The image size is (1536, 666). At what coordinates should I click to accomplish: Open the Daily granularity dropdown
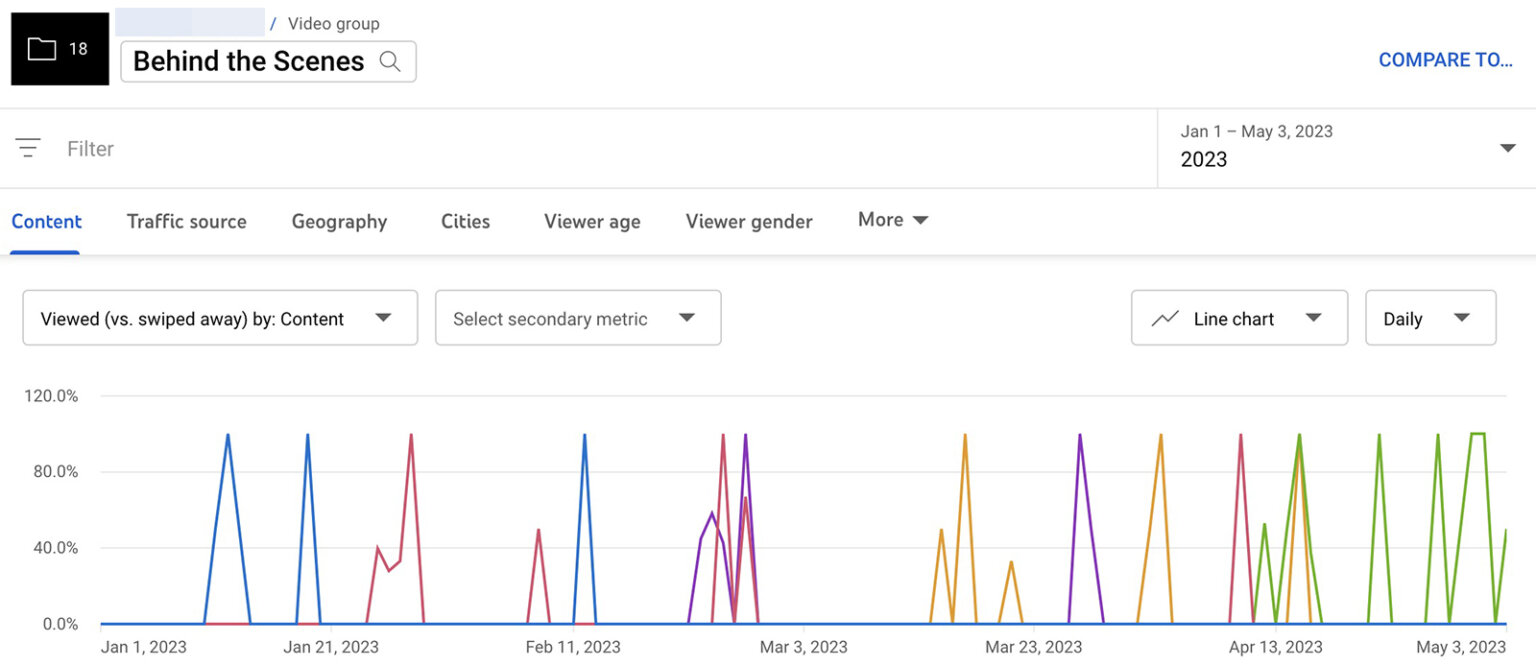click(x=1430, y=317)
